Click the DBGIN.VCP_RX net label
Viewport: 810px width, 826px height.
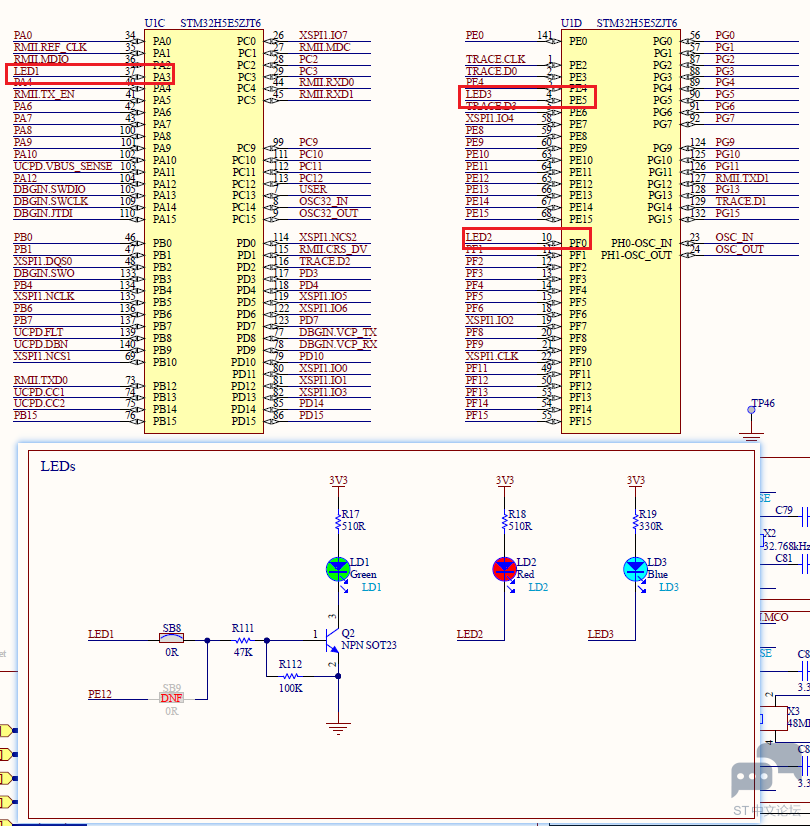[338, 345]
